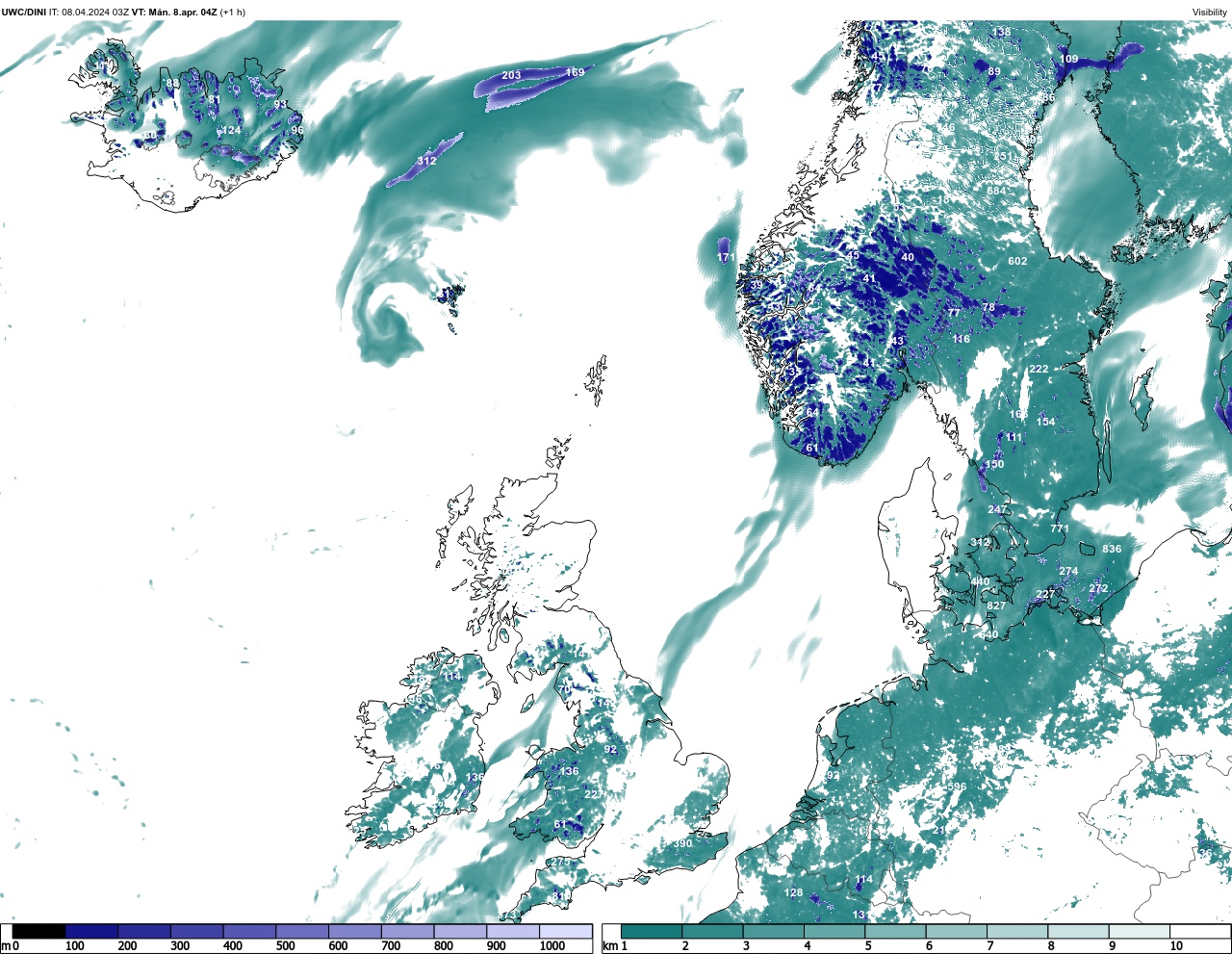
Task: Click the 200–300 m legend color block
Action: click(144, 932)
